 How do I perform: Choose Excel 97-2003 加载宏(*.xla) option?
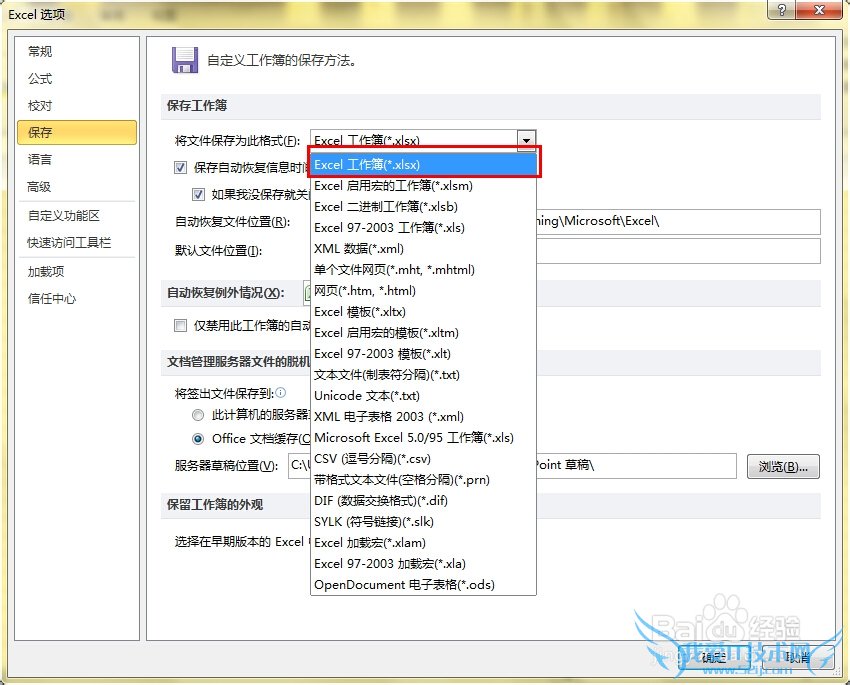pyautogui.click(x=423, y=564)
